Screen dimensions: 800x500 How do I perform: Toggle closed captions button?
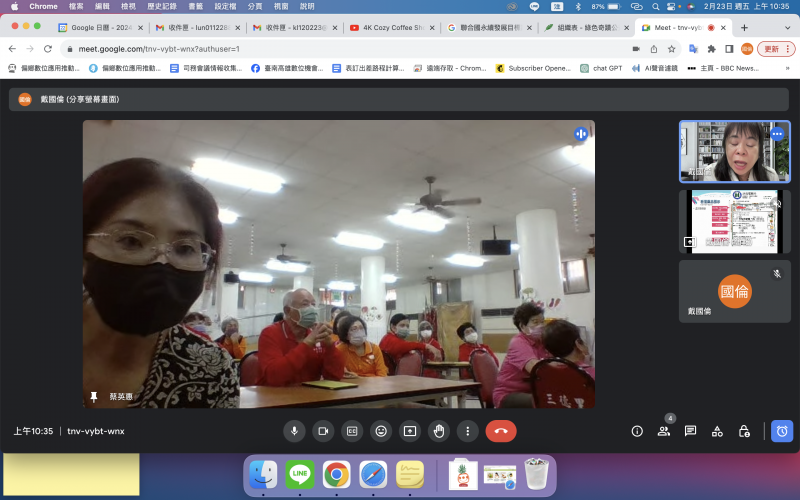[x=352, y=431]
